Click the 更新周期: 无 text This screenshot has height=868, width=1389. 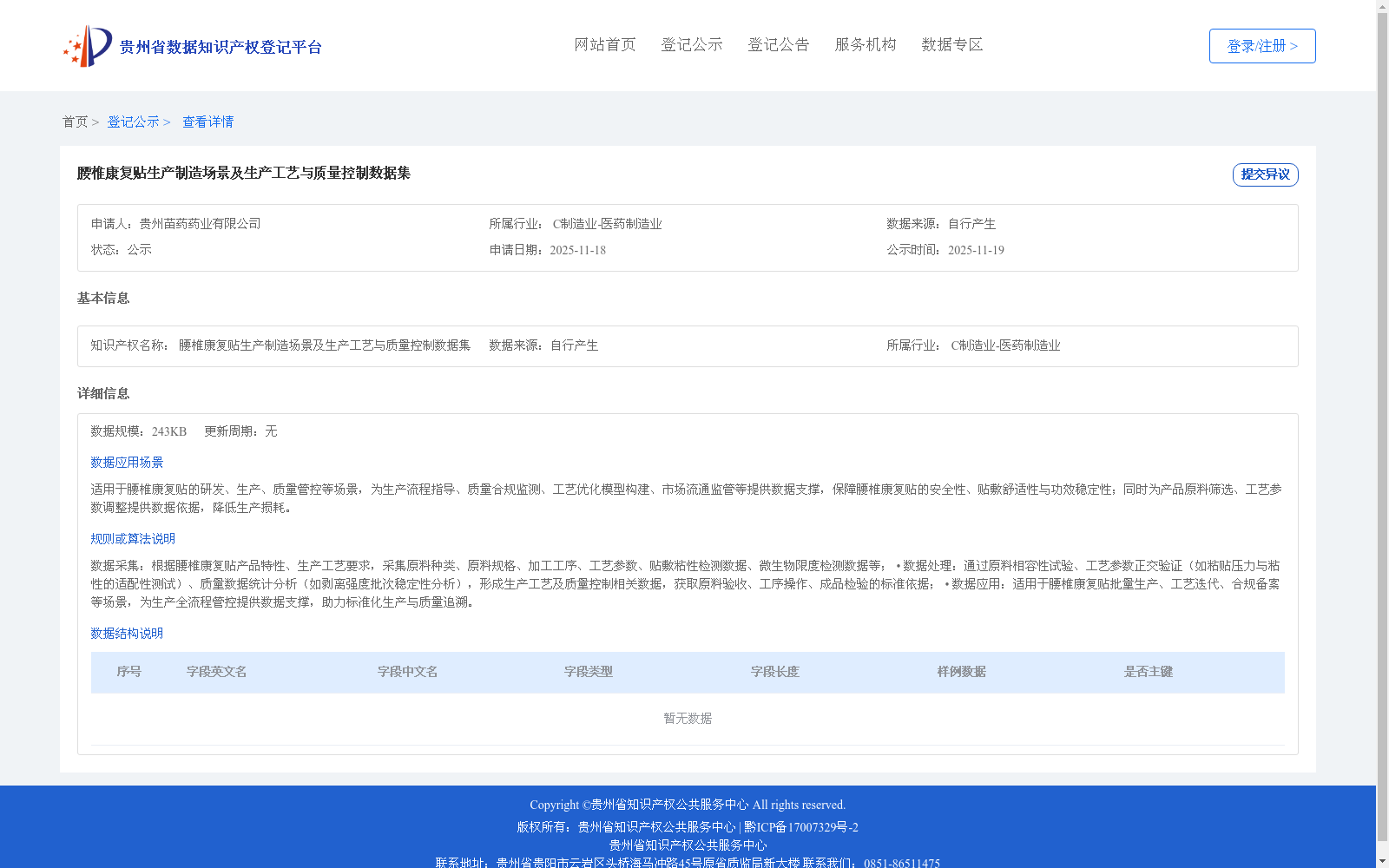click(240, 431)
